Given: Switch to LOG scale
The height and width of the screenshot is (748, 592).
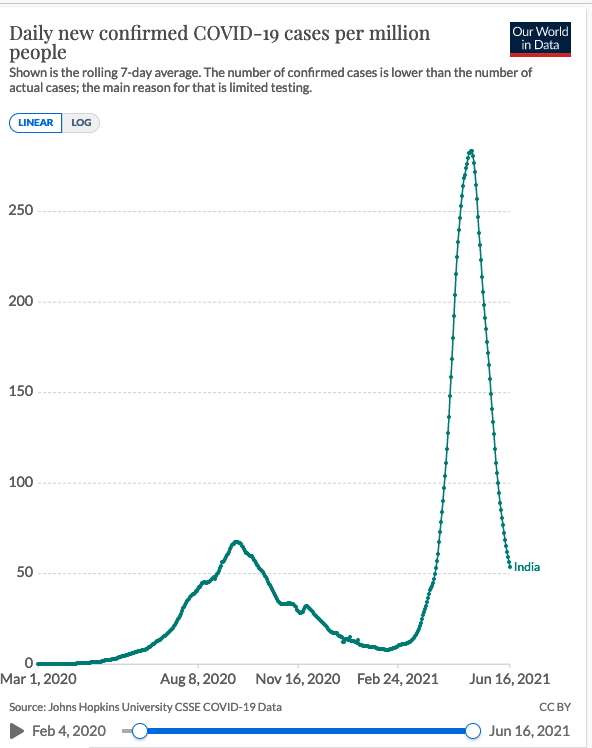Looking at the screenshot, I should 81,123.
